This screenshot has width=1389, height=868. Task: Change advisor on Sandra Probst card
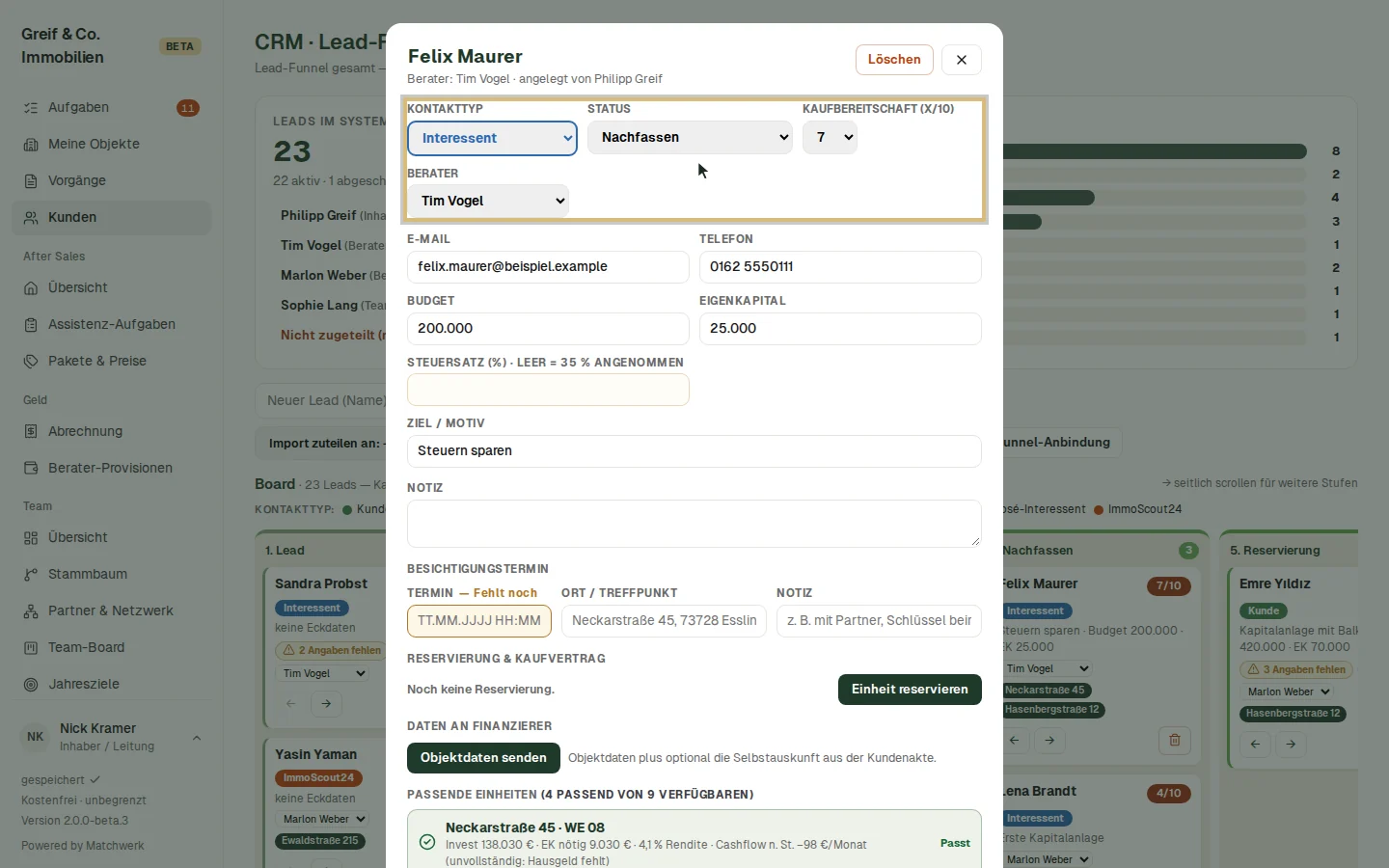322,673
